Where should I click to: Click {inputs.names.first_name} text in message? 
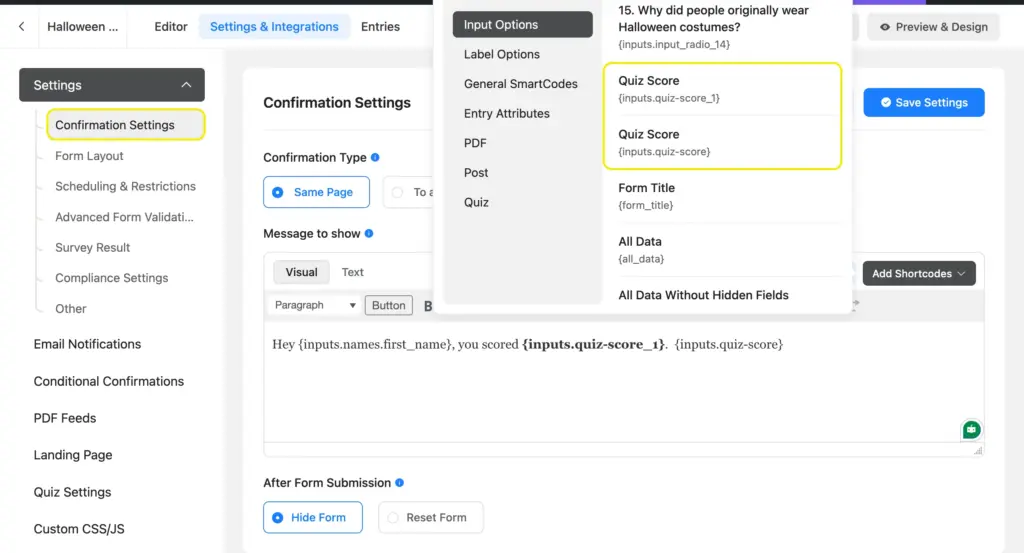pos(375,344)
